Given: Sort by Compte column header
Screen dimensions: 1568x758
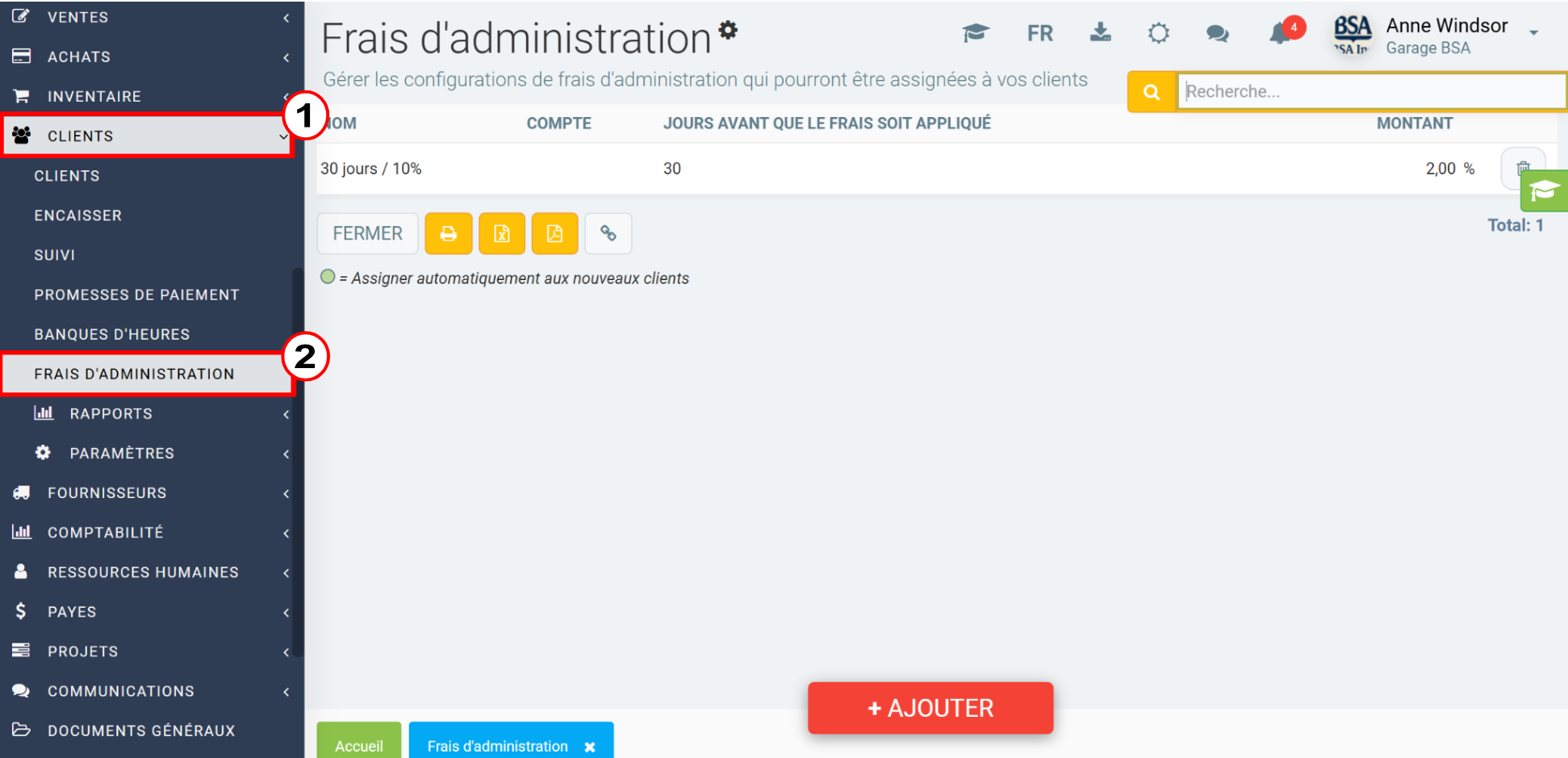Looking at the screenshot, I should coord(558,124).
